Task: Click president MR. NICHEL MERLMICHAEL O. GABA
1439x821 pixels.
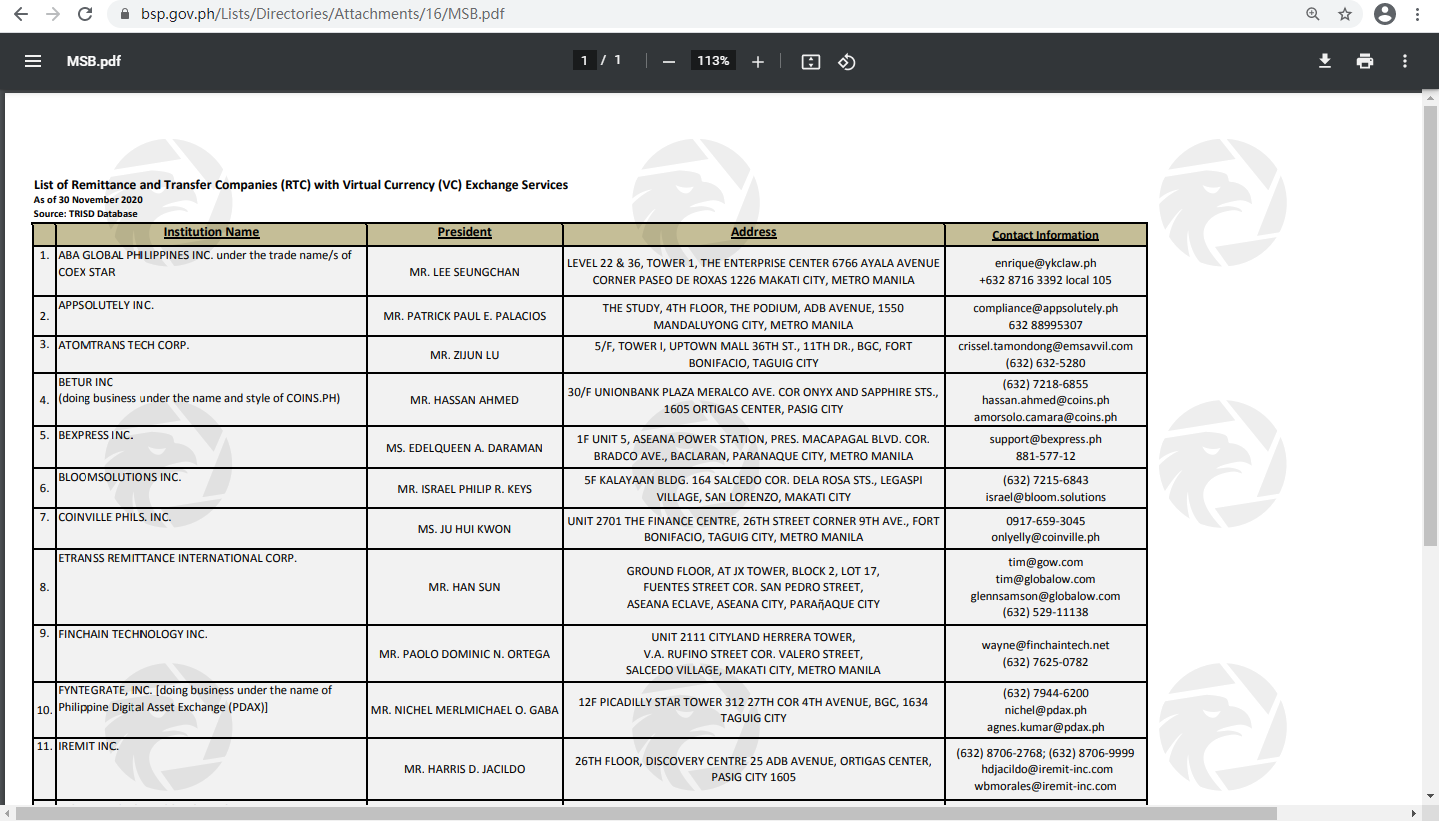Action: pos(465,710)
